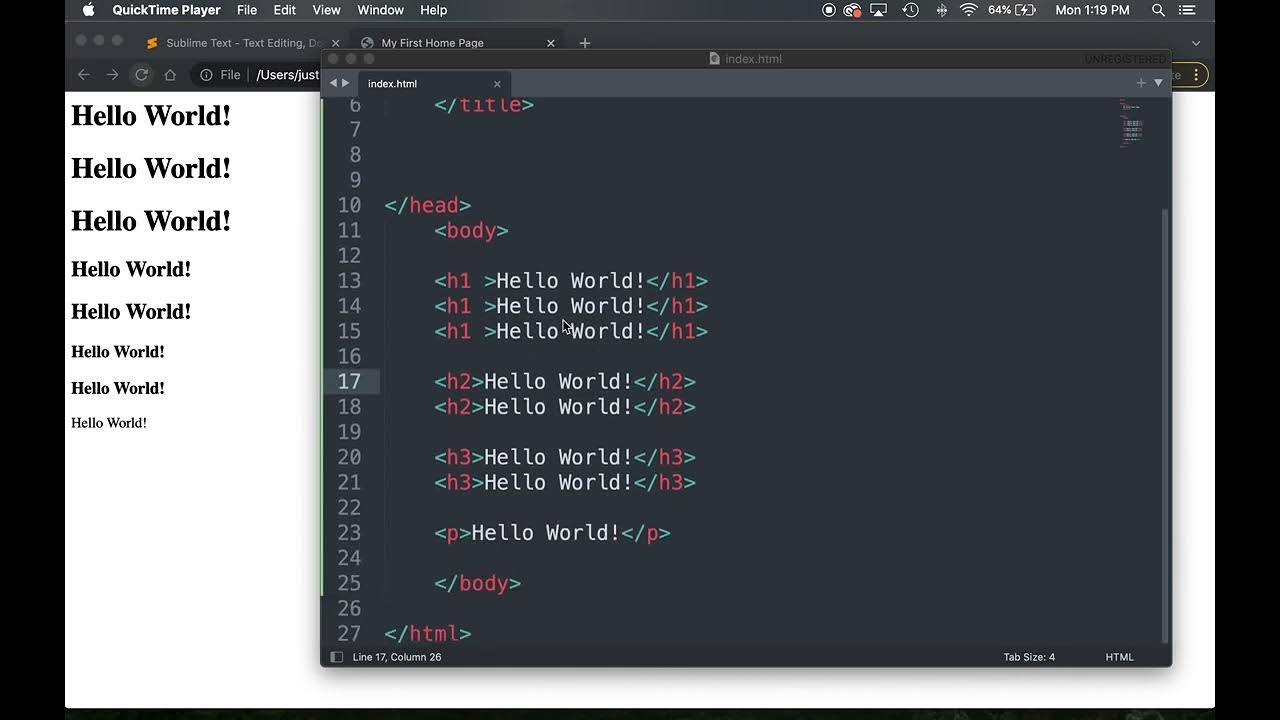Click line number 17 in gutter
The width and height of the screenshot is (1280, 720).
[x=349, y=382]
